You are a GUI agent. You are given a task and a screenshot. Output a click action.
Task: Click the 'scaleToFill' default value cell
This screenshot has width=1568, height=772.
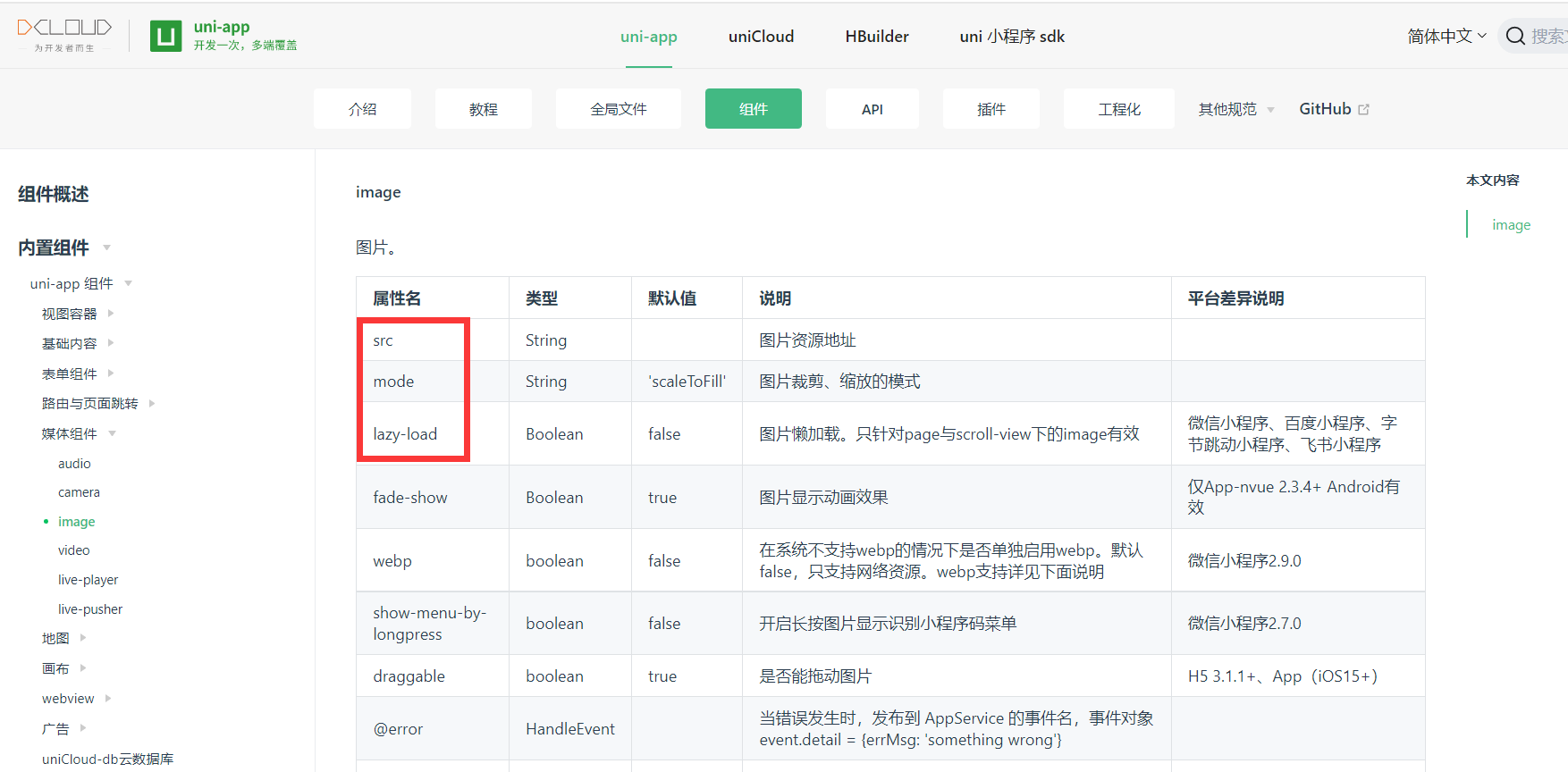687,382
